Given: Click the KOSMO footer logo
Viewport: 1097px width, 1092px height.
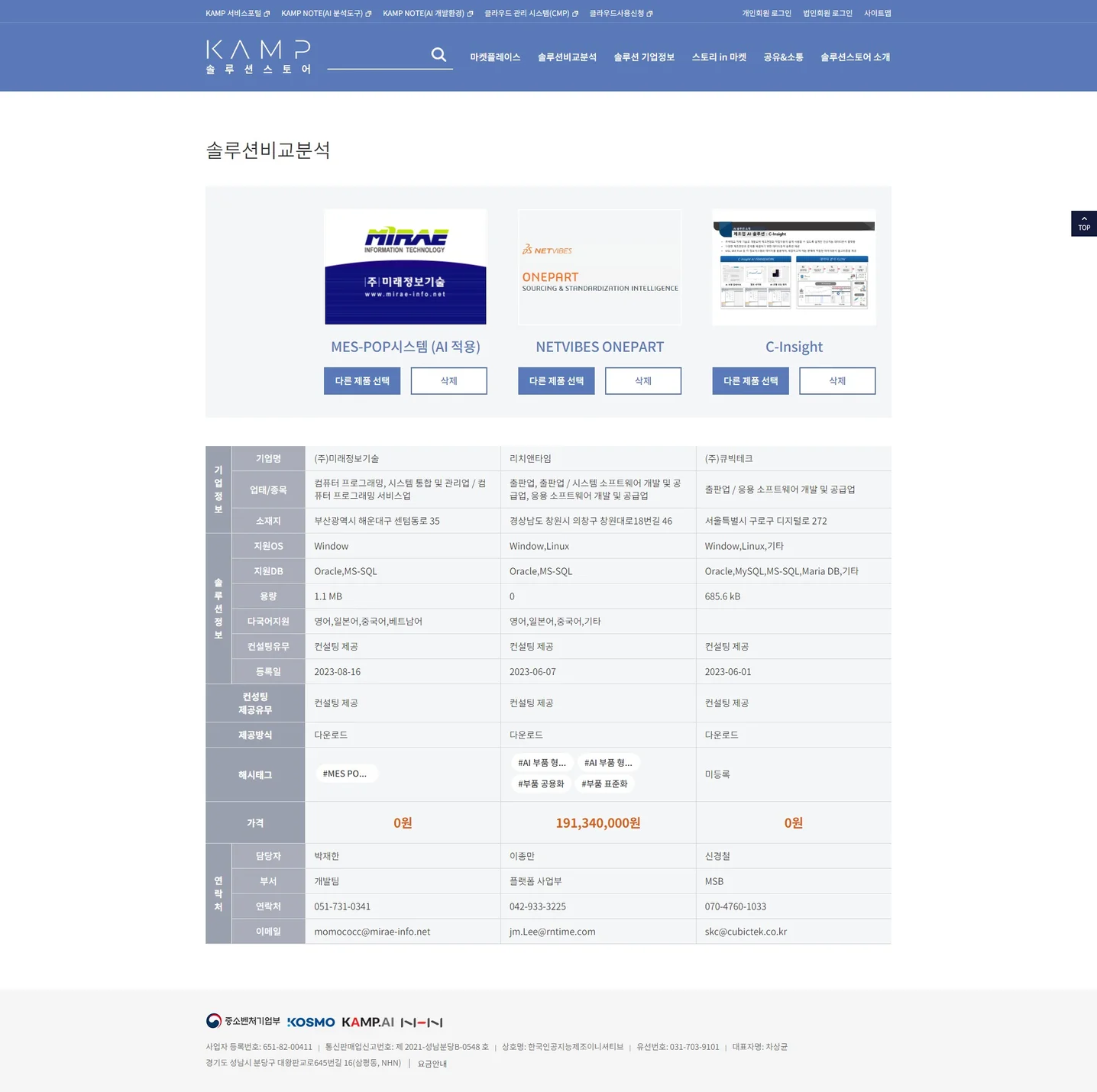Looking at the screenshot, I should [311, 1023].
